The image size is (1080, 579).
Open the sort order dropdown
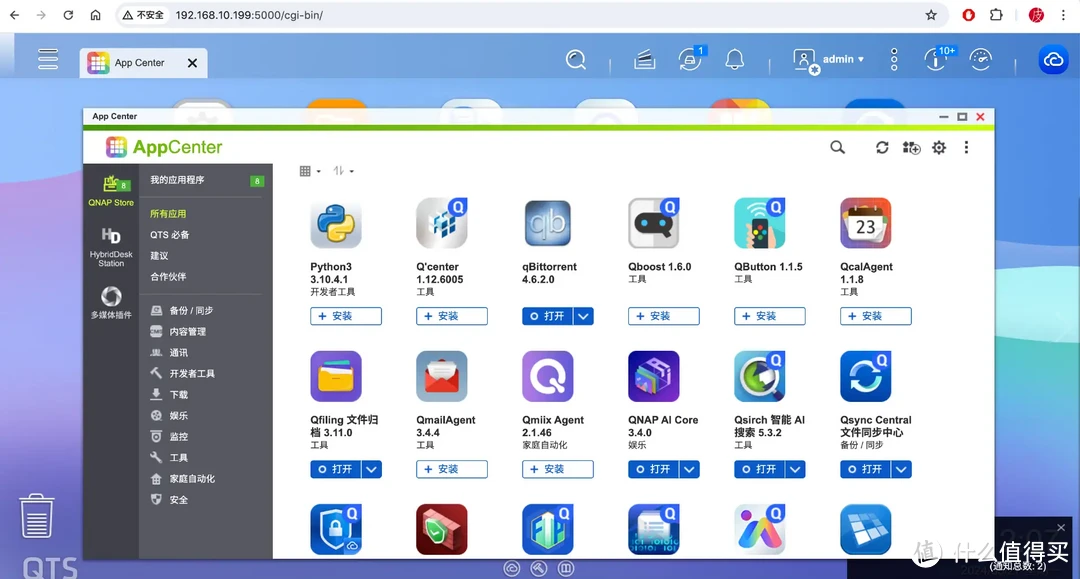coord(343,171)
